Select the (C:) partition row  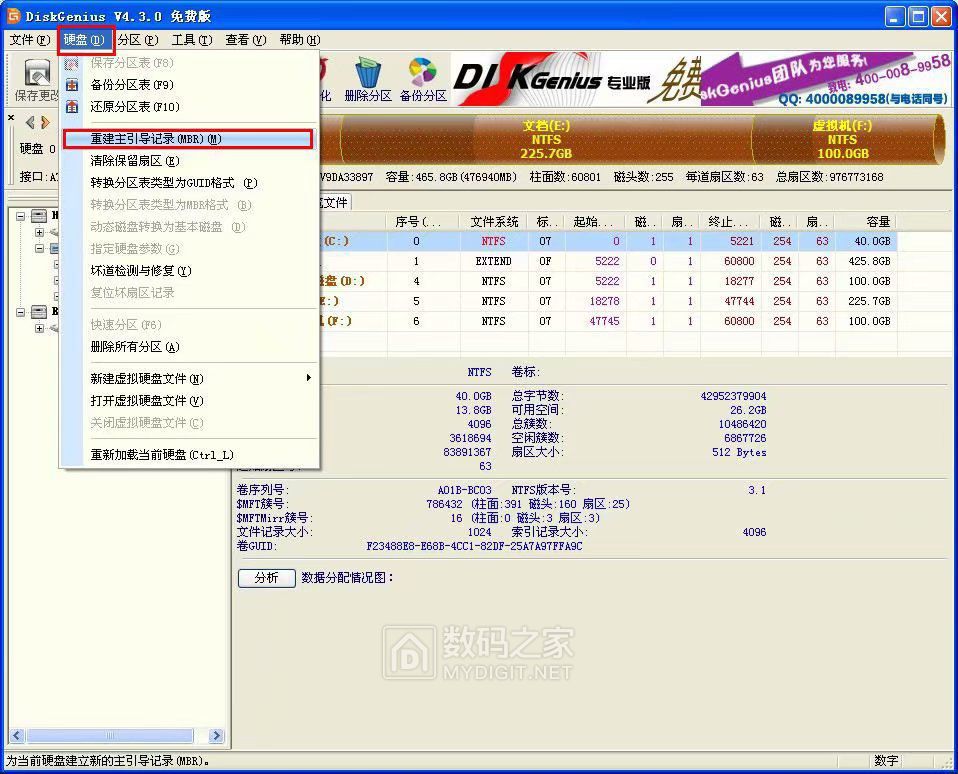coord(607,241)
